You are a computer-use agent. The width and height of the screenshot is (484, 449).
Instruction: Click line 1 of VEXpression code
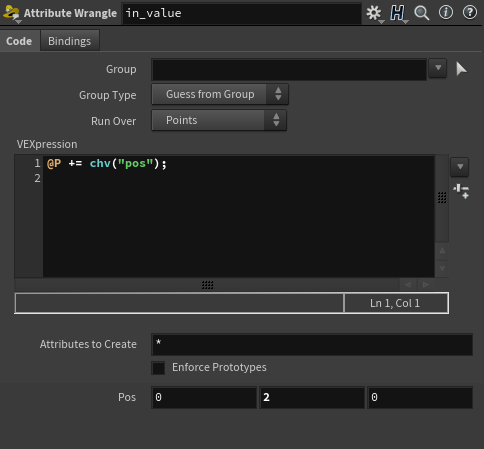(107, 163)
